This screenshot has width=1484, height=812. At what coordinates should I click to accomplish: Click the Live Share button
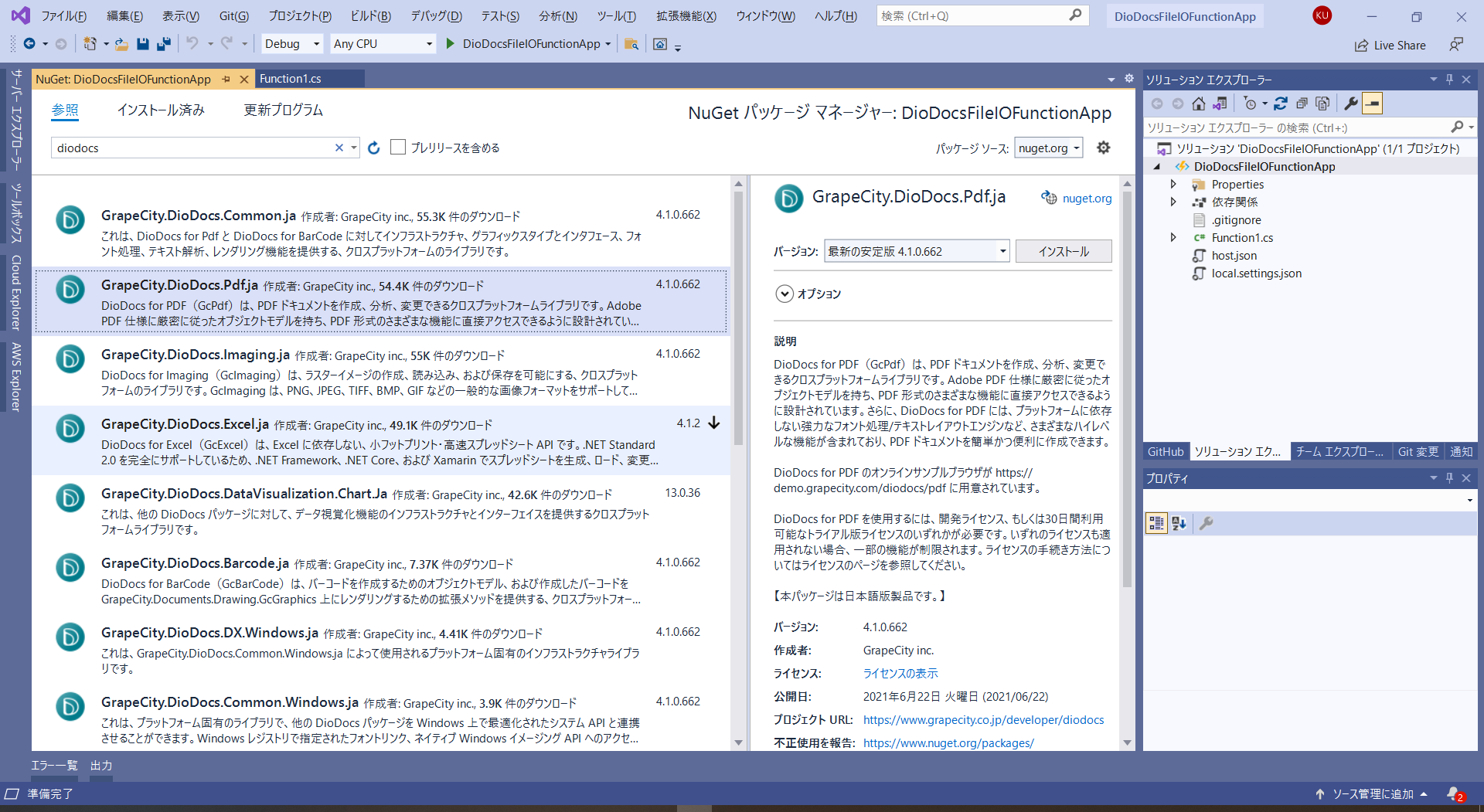point(1390,46)
